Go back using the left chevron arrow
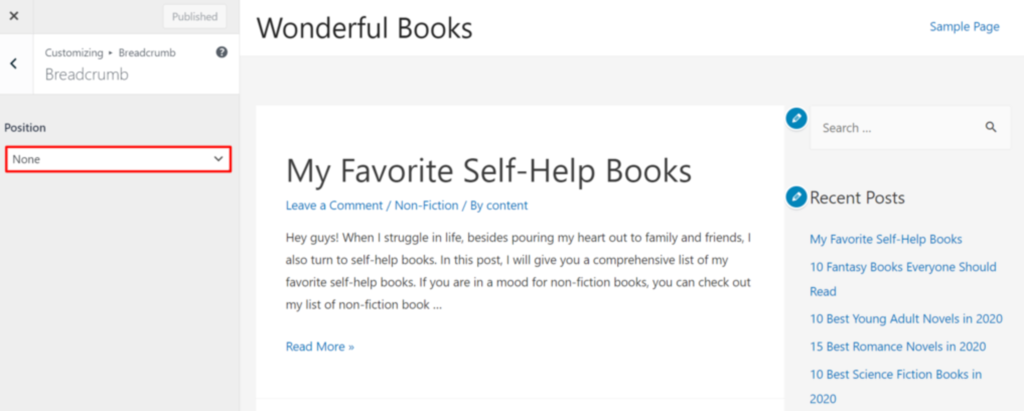1024x411 pixels. point(14,63)
